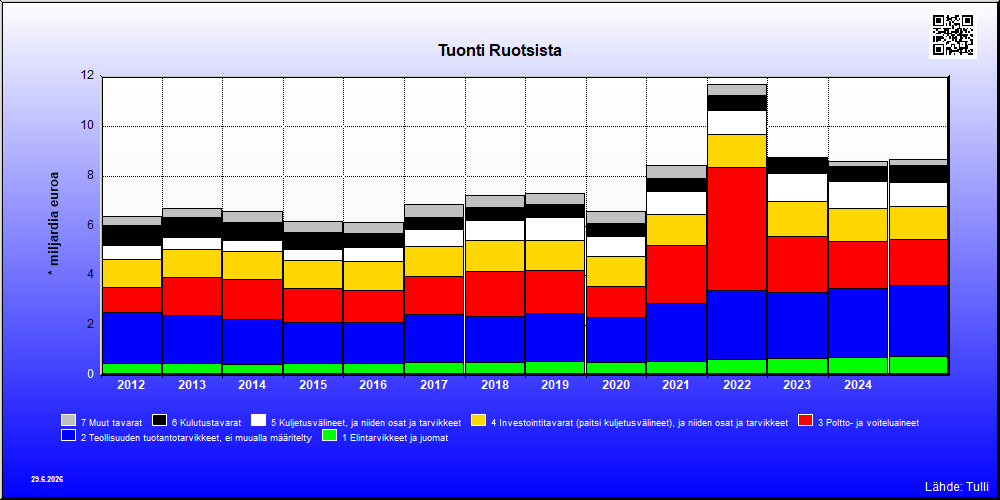
Task: Click the 2018 x-axis label
Action: (x=495, y=385)
